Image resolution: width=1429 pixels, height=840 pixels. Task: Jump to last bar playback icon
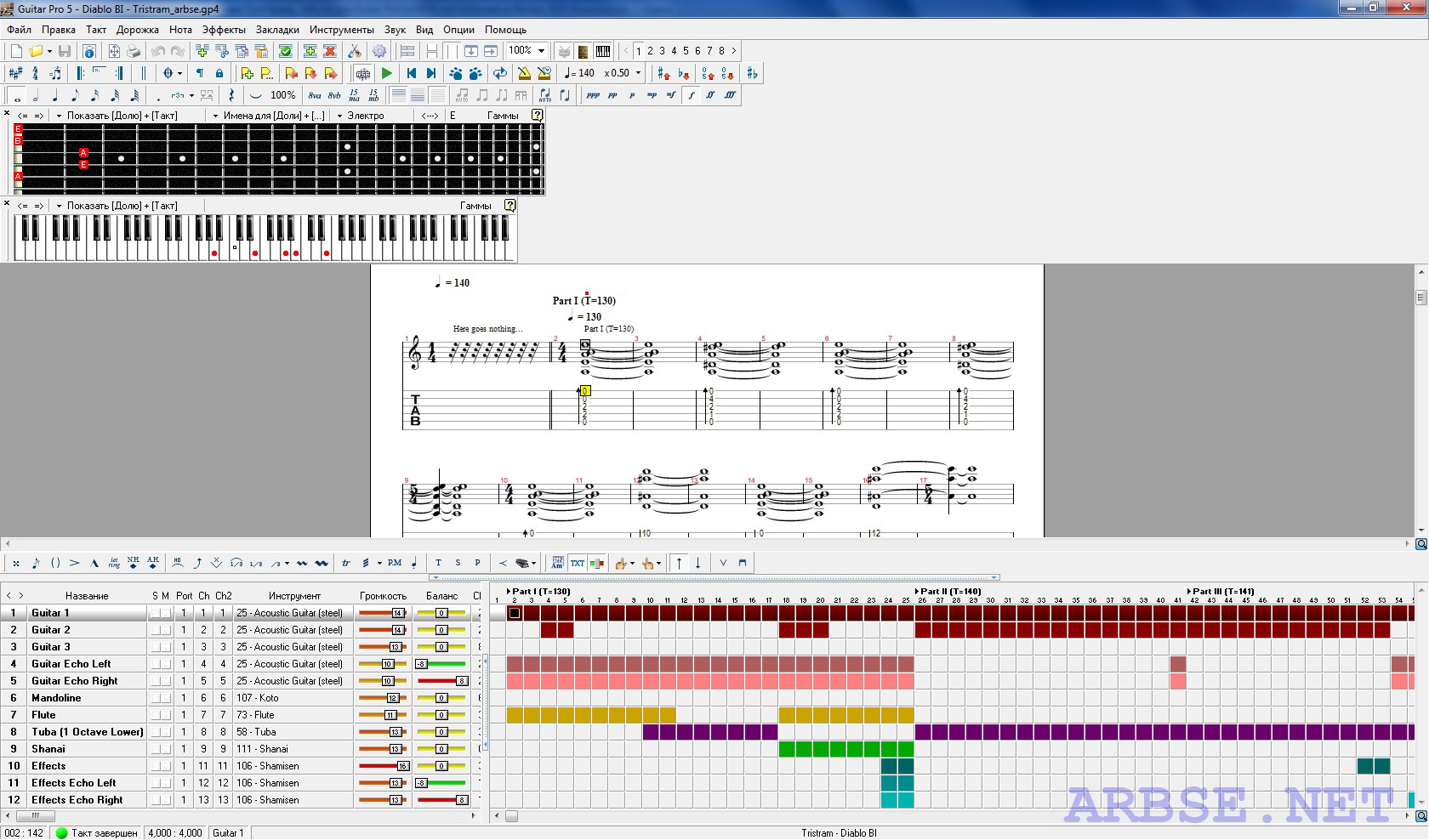(431, 73)
